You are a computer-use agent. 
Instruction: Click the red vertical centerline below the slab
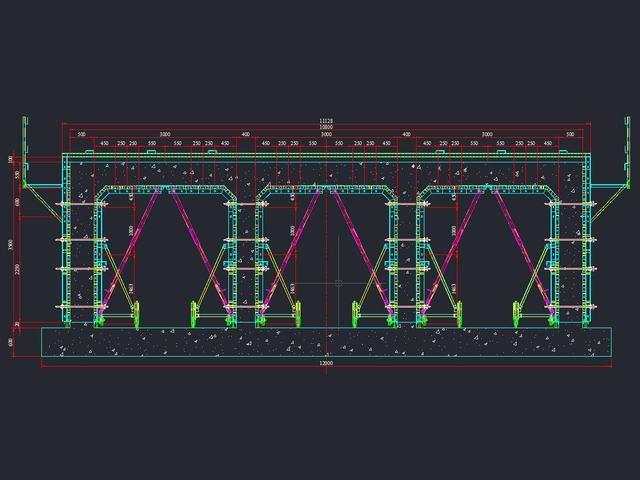326,365
